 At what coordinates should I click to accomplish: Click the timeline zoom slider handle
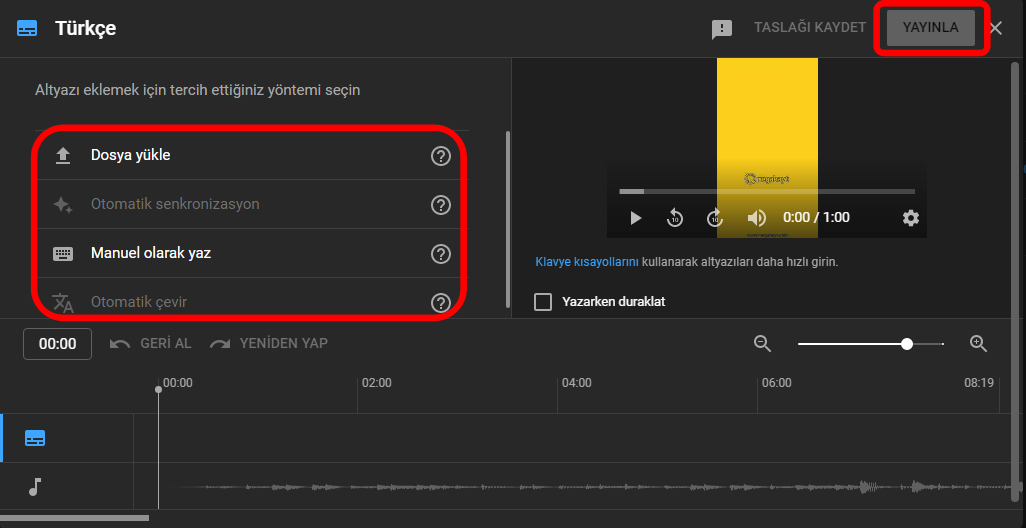[x=907, y=344]
